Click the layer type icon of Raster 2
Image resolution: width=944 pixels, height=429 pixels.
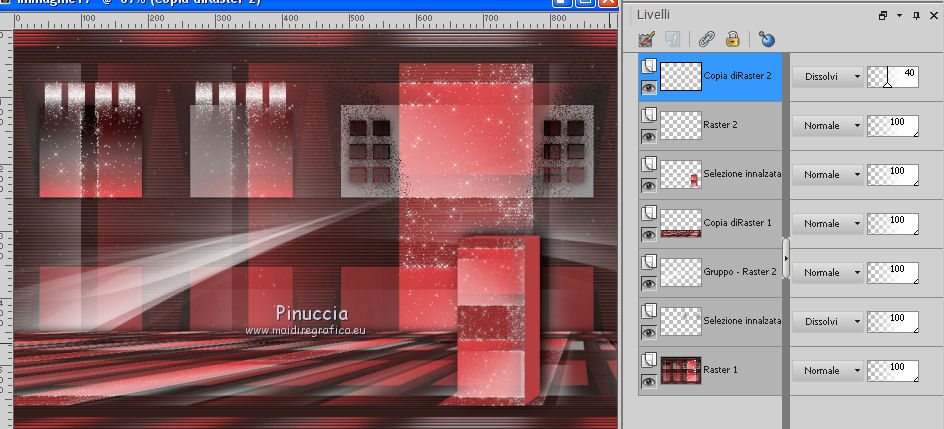[649, 115]
